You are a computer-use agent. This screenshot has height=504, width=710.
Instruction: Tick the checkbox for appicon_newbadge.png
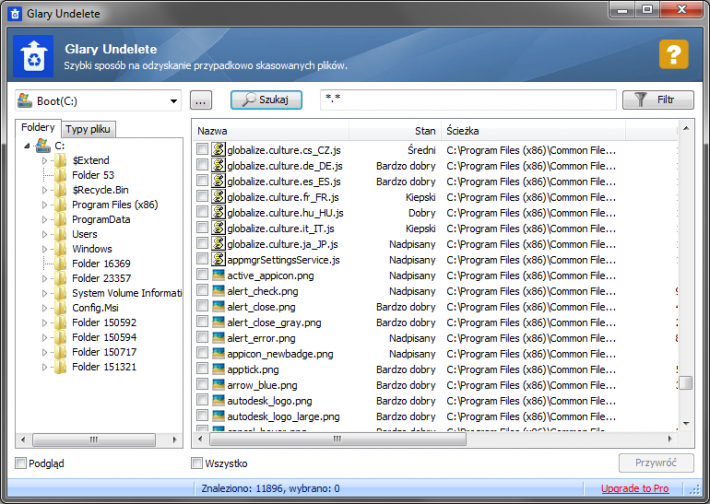coord(202,353)
